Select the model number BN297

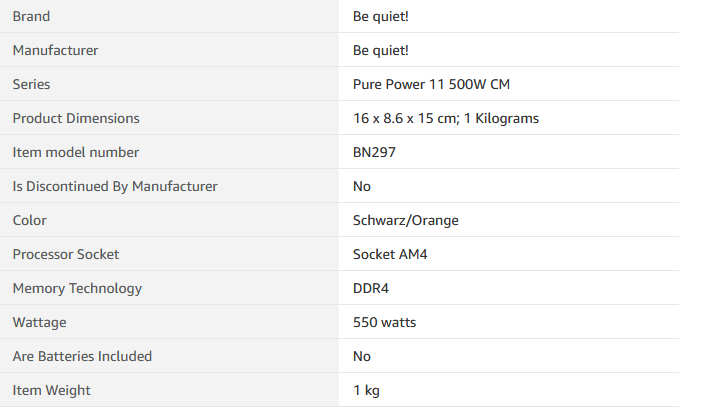(374, 152)
